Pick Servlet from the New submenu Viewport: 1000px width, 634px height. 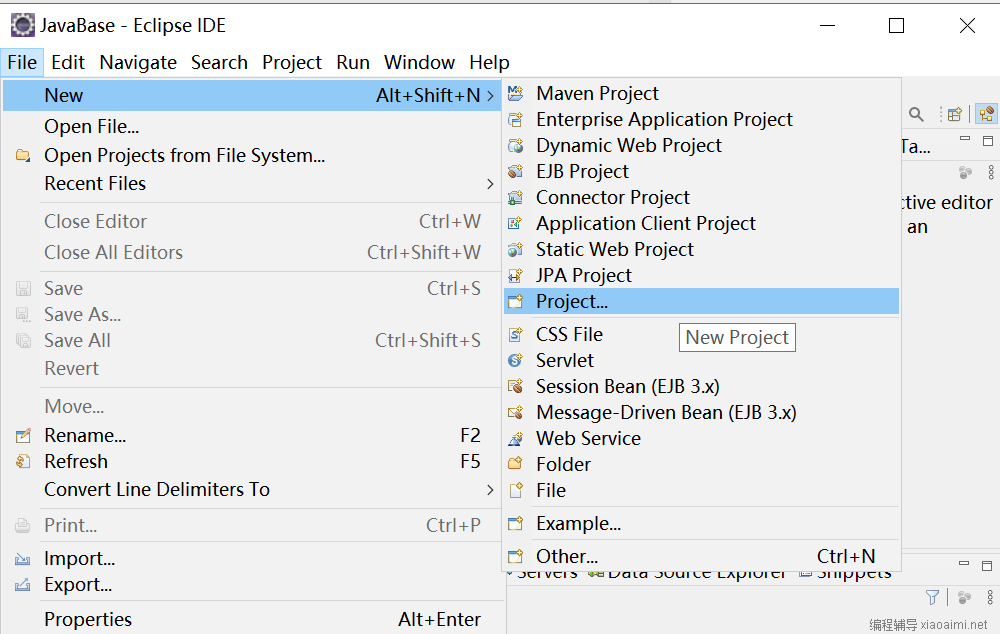point(564,360)
